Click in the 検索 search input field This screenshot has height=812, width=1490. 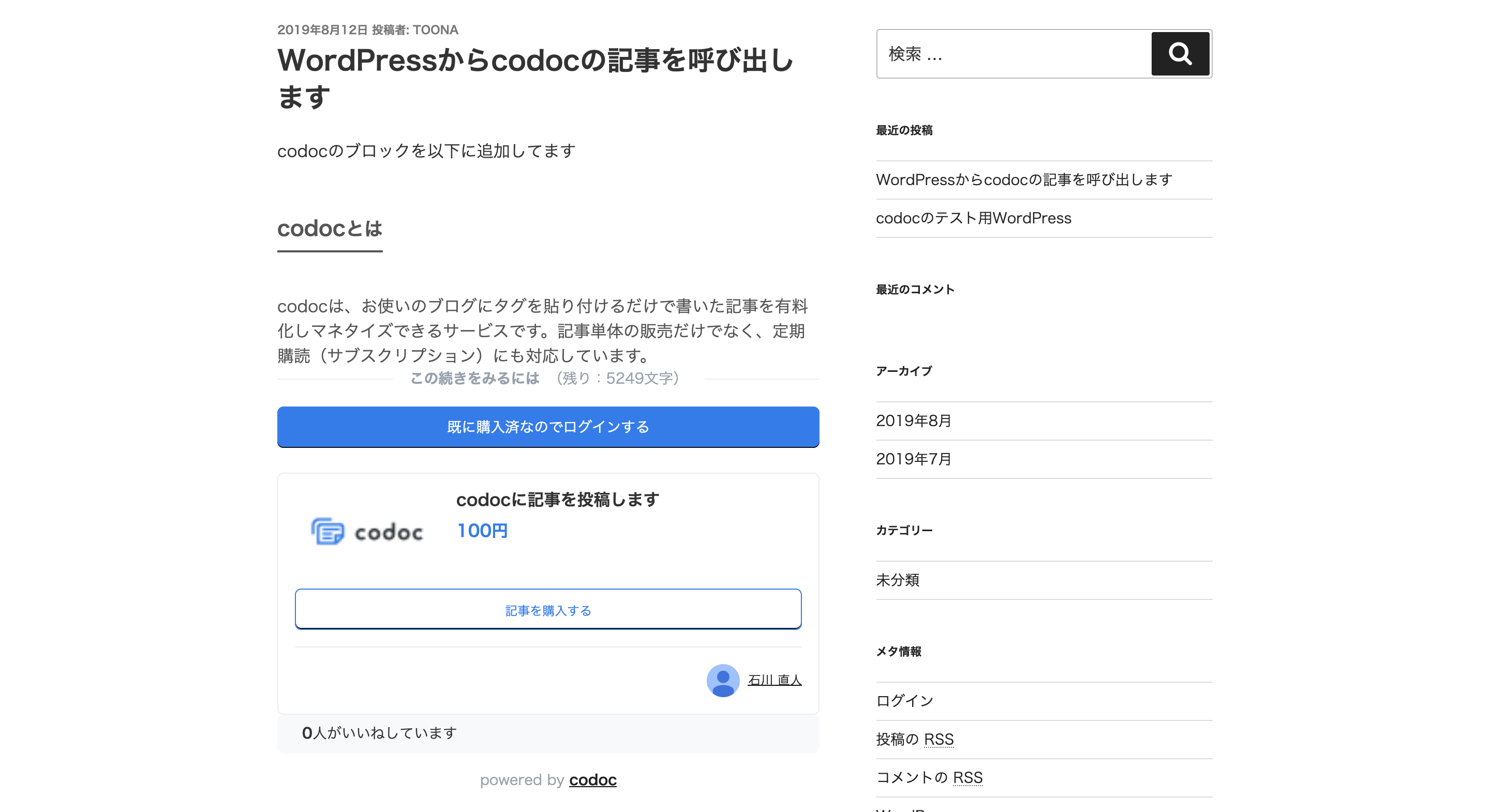[1012, 54]
